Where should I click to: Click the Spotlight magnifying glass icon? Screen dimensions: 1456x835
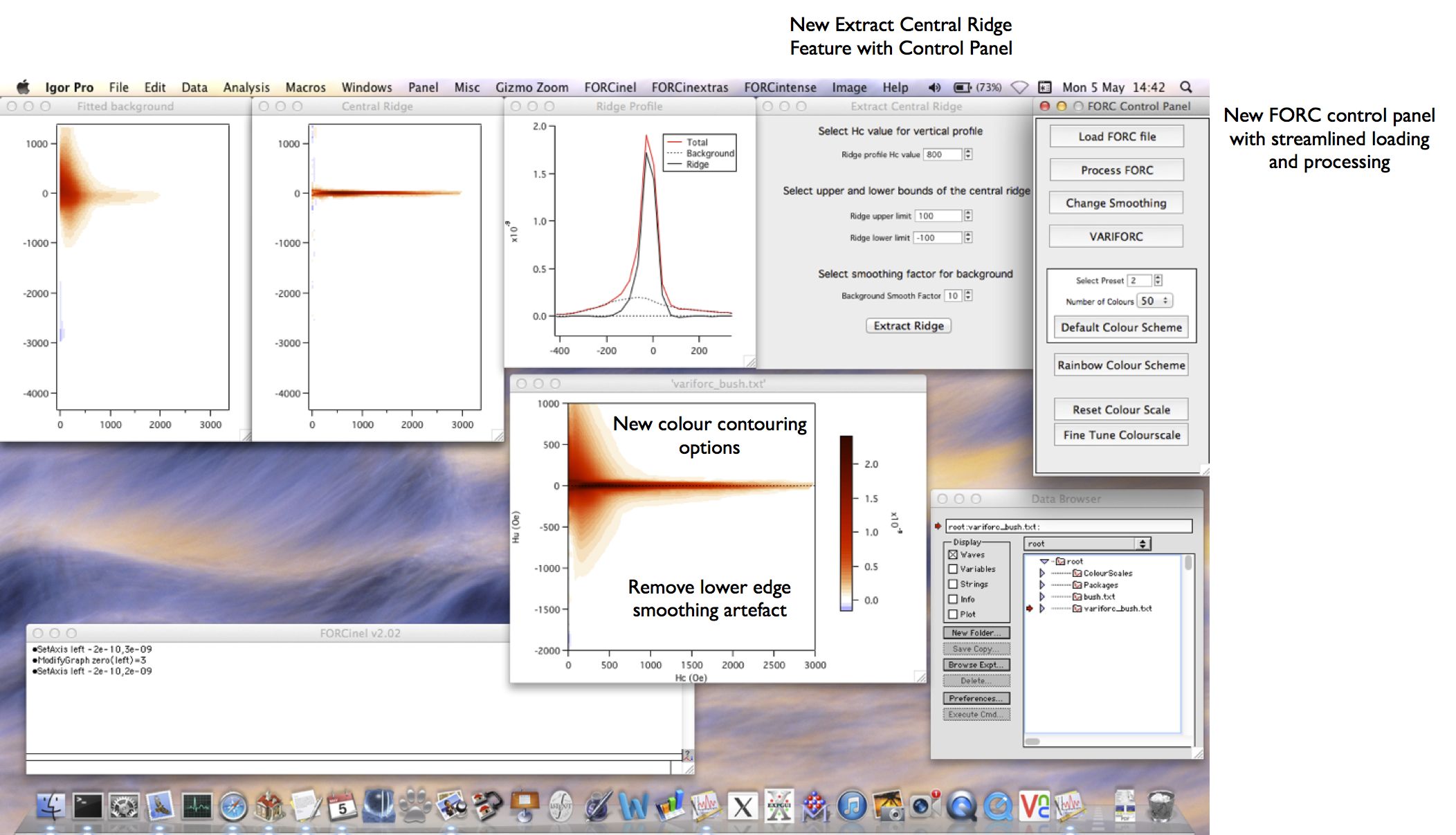click(1186, 87)
